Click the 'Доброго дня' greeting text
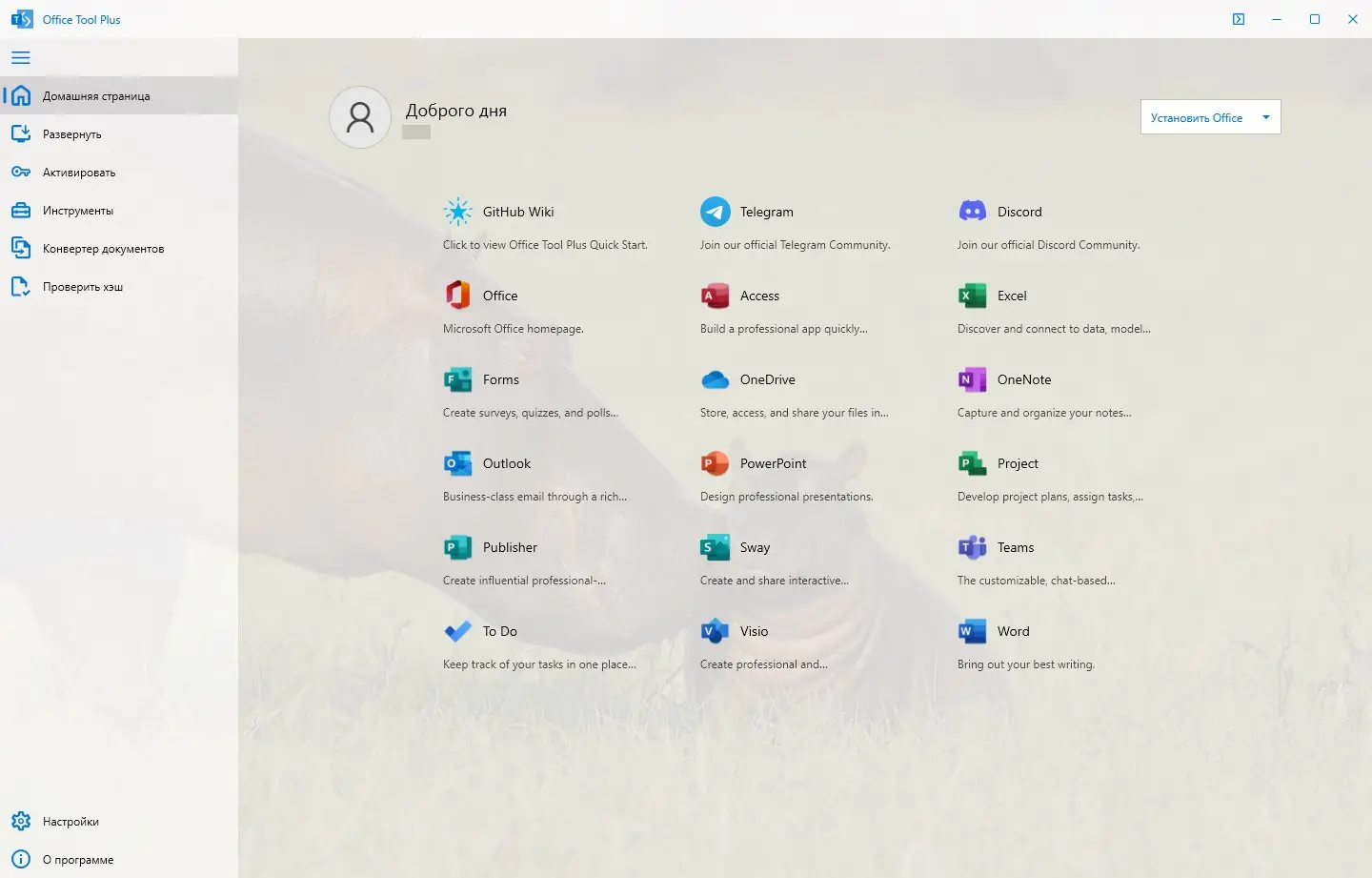This screenshot has height=878, width=1372. point(456,111)
